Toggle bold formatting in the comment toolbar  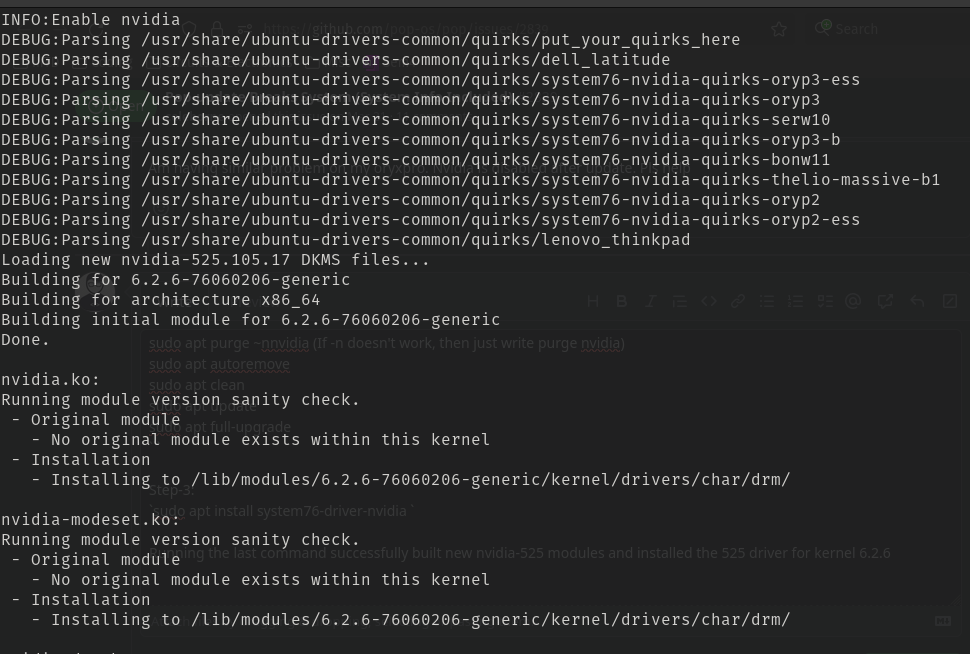(621, 300)
